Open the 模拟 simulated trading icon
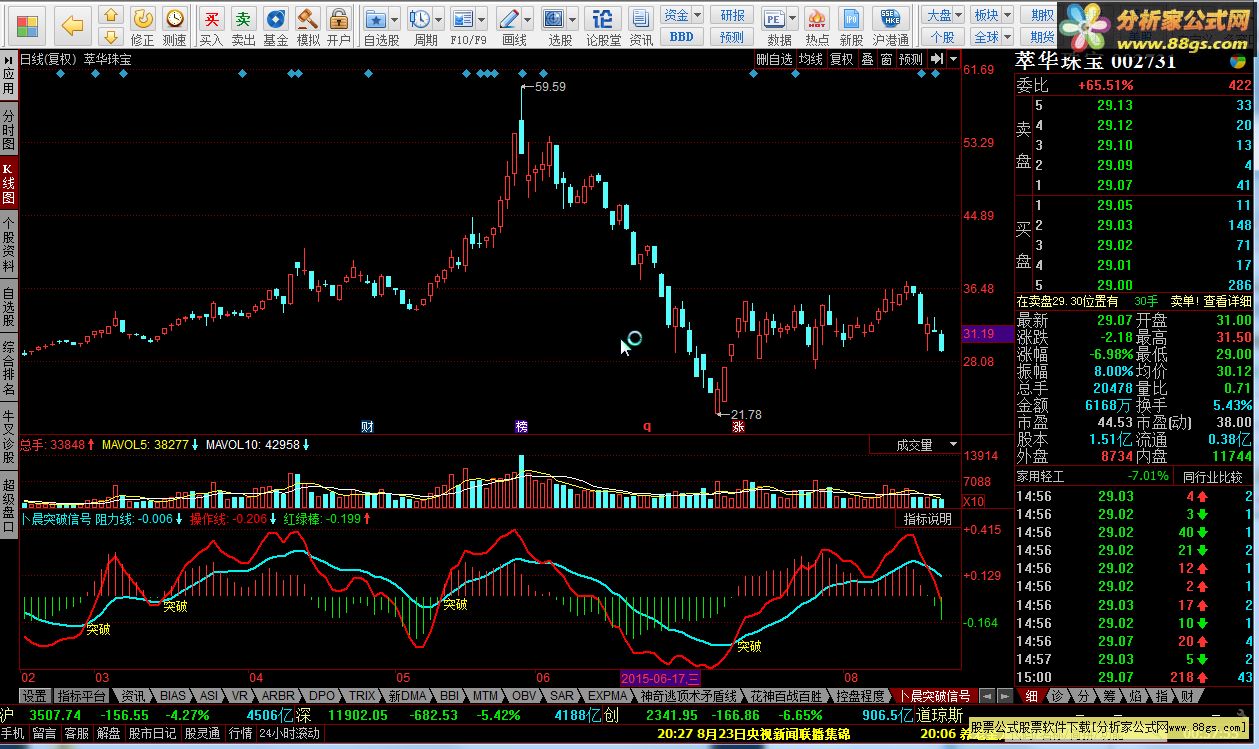This screenshot has height=749, width=1259. pyautogui.click(x=308, y=26)
